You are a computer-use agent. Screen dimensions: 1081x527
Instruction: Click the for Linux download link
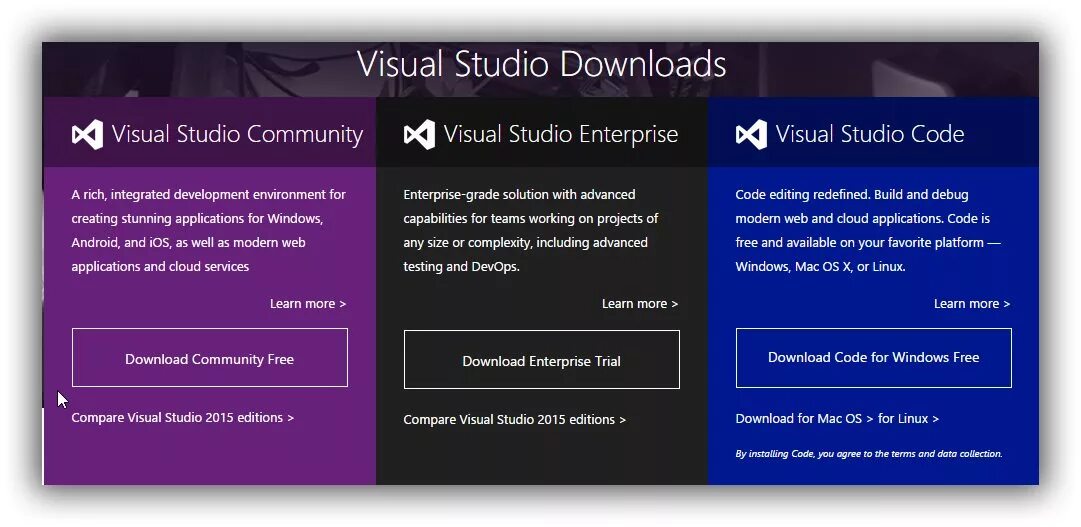click(x=908, y=419)
